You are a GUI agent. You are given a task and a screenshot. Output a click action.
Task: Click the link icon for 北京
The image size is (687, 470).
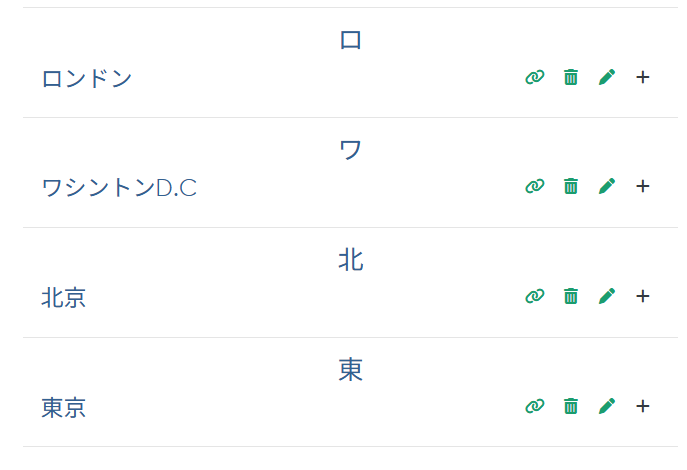[x=535, y=296]
